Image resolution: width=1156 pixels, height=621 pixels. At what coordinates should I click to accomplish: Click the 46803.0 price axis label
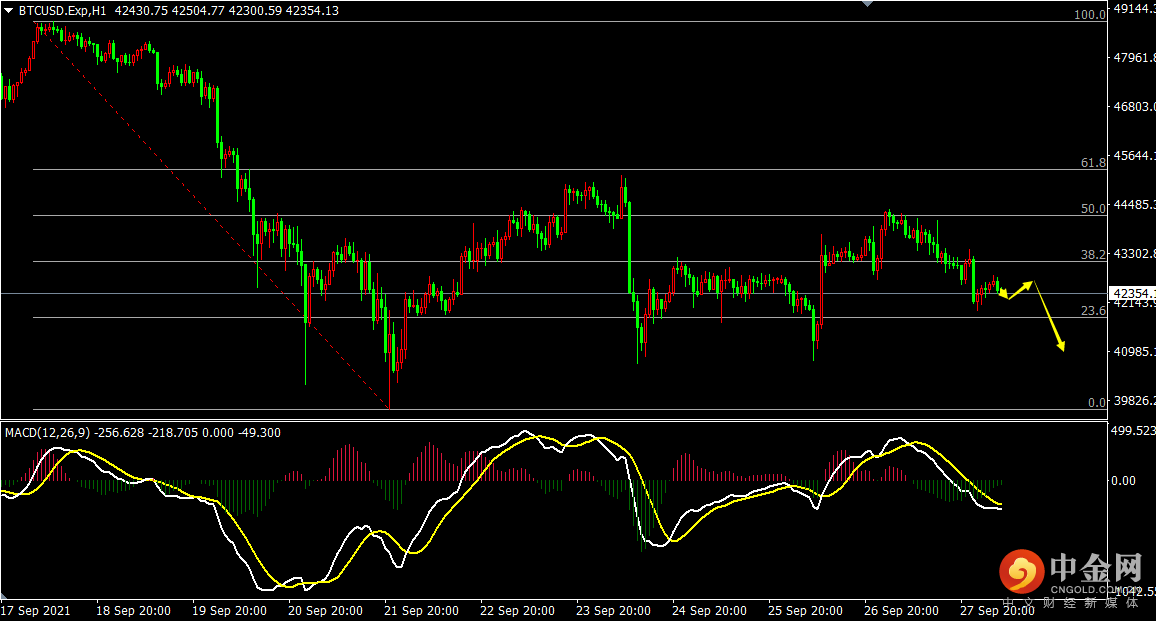(1134, 107)
